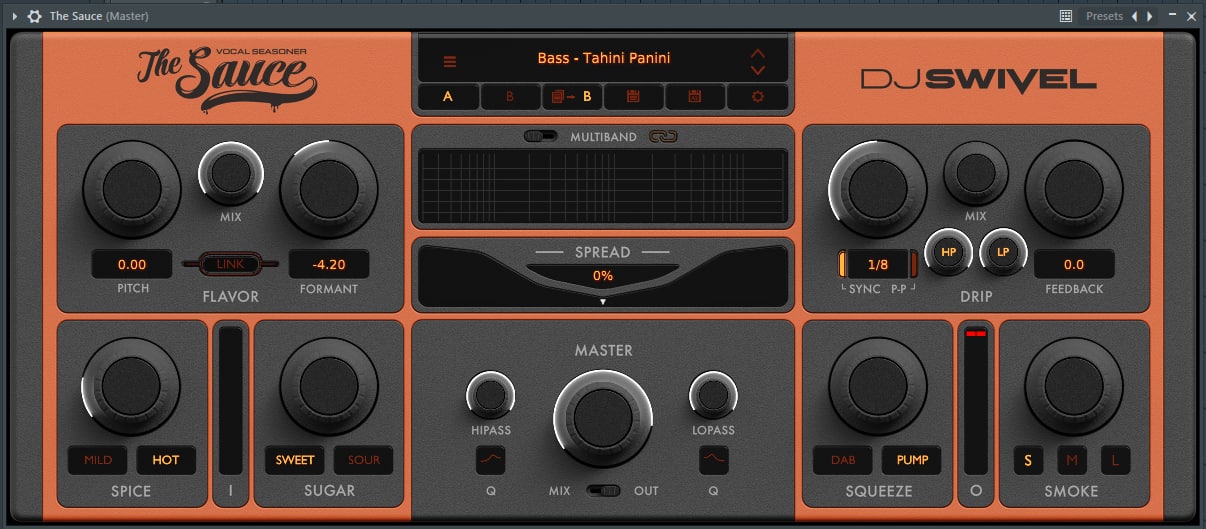The width and height of the screenshot is (1206, 529).
Task: Switch to preset slot B
Action: point(510,97)
